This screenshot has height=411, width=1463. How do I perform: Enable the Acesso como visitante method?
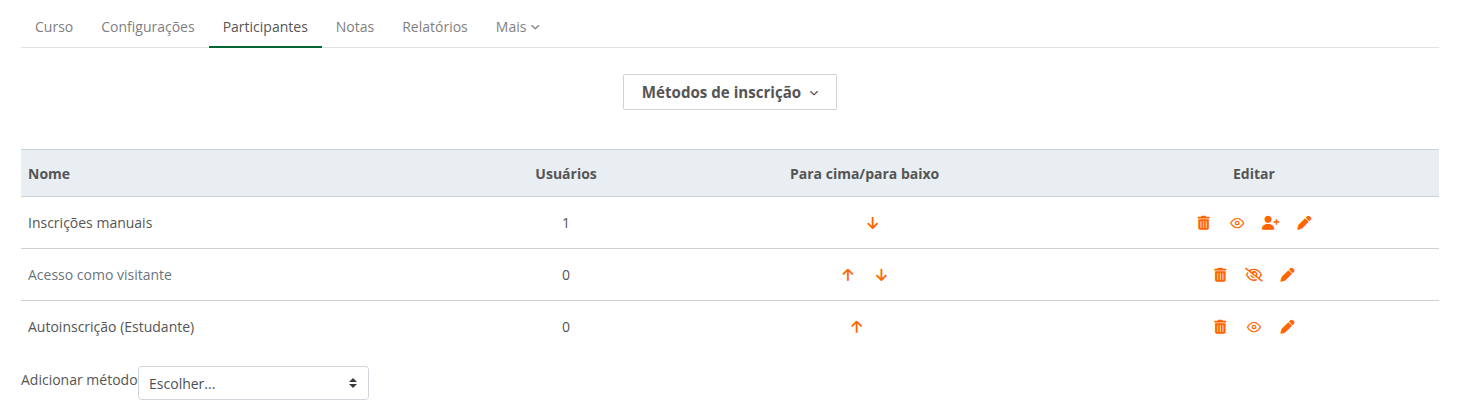(x=1254, y=275)
